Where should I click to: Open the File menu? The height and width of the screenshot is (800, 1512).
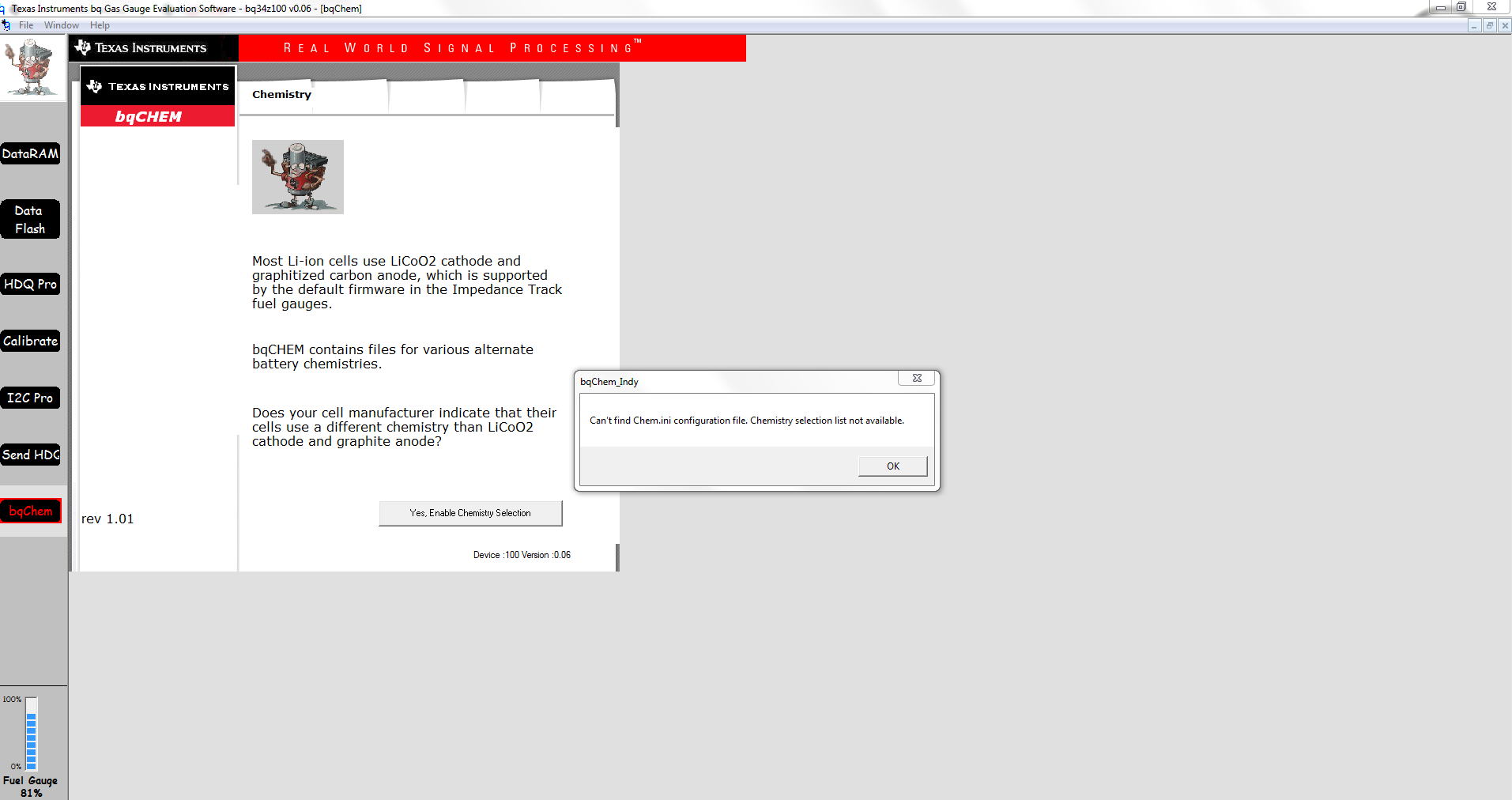tap(26, 25)
